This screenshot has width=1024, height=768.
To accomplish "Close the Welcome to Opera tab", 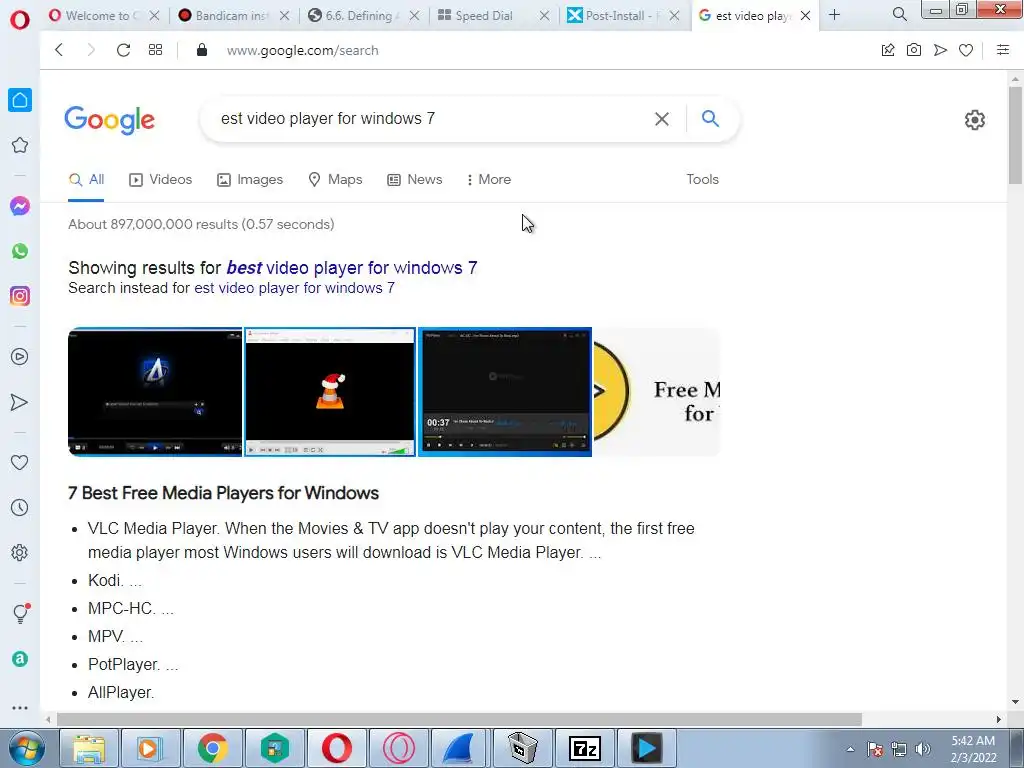I will (x=154, y=15).
